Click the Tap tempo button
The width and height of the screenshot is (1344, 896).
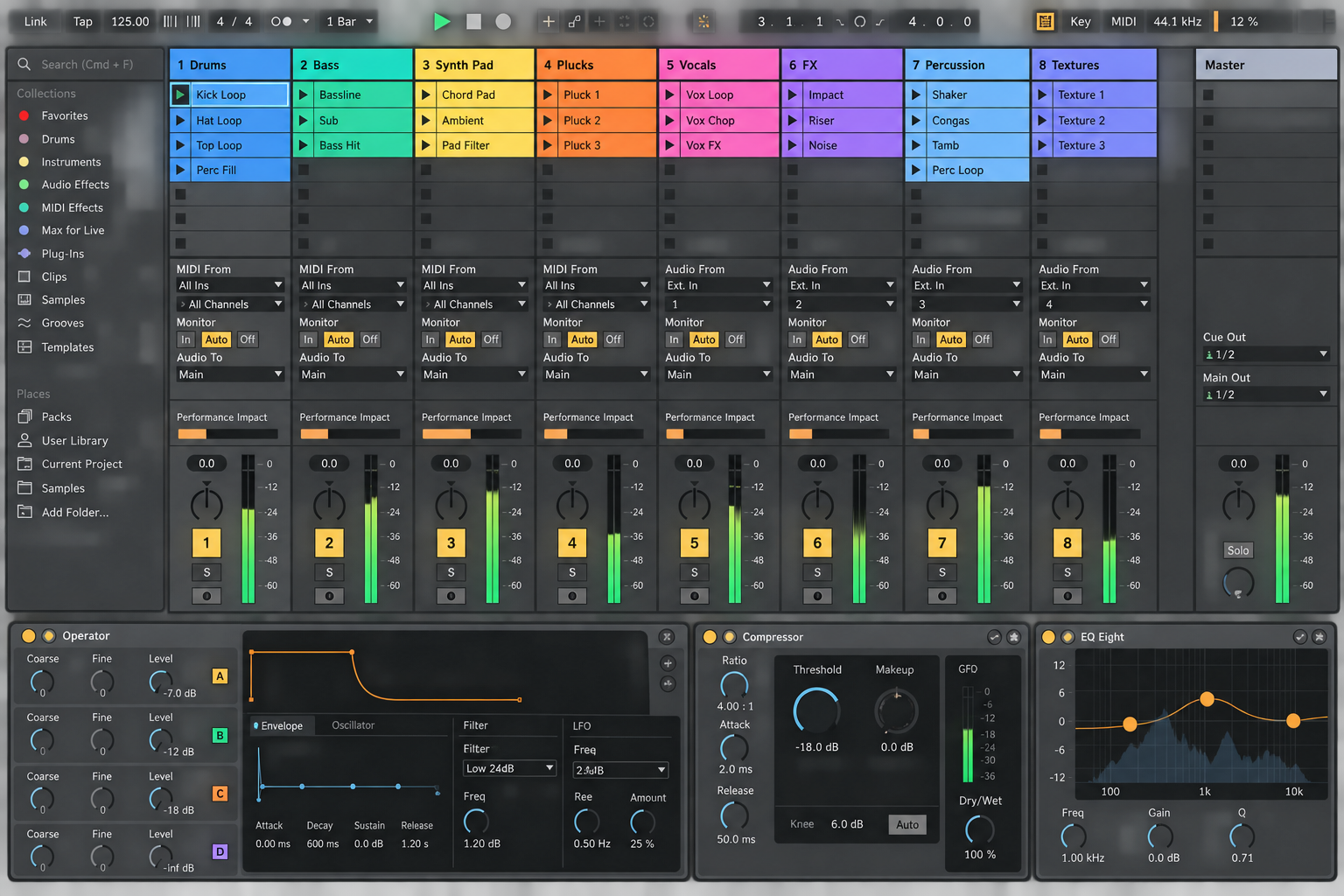83,21
